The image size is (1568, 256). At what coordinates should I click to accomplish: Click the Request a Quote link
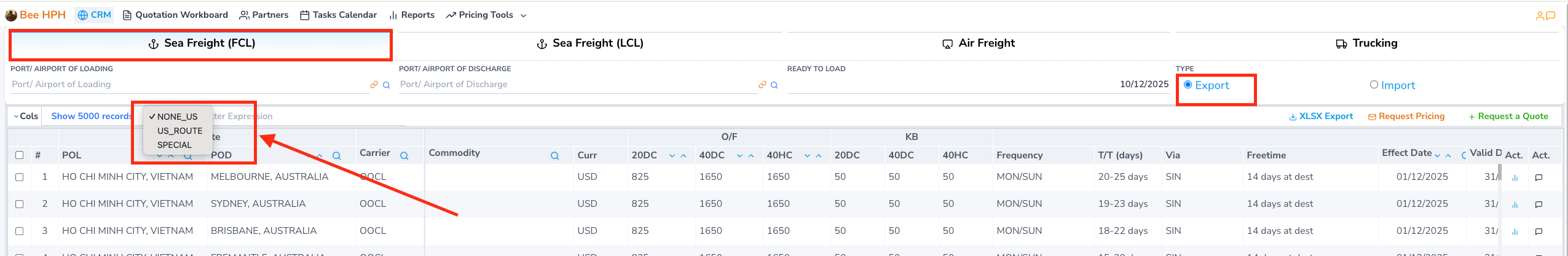(x=1508, y=116)
